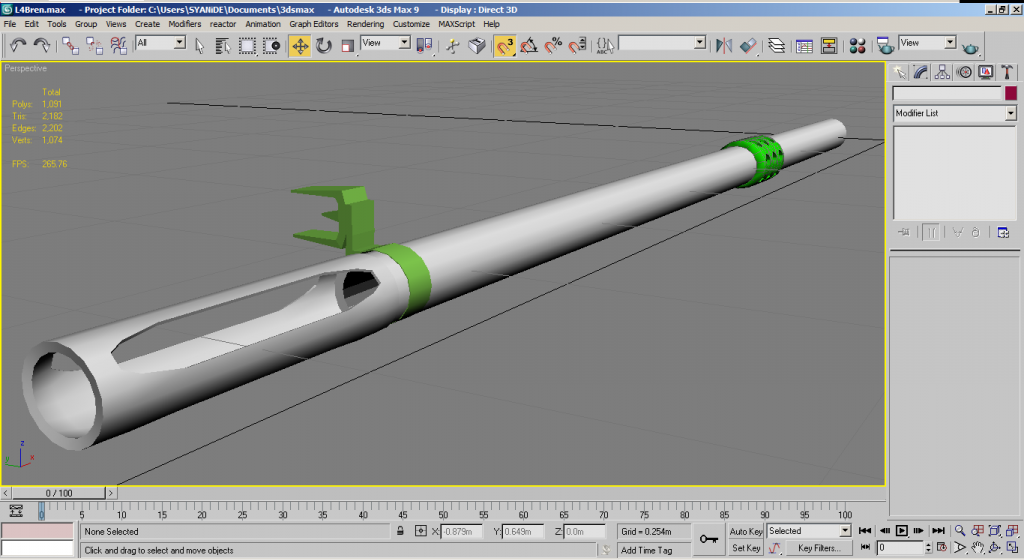1024x560 pixels.
Task: Open the selection filter 'All' dropdown
Action: (180, 43)
